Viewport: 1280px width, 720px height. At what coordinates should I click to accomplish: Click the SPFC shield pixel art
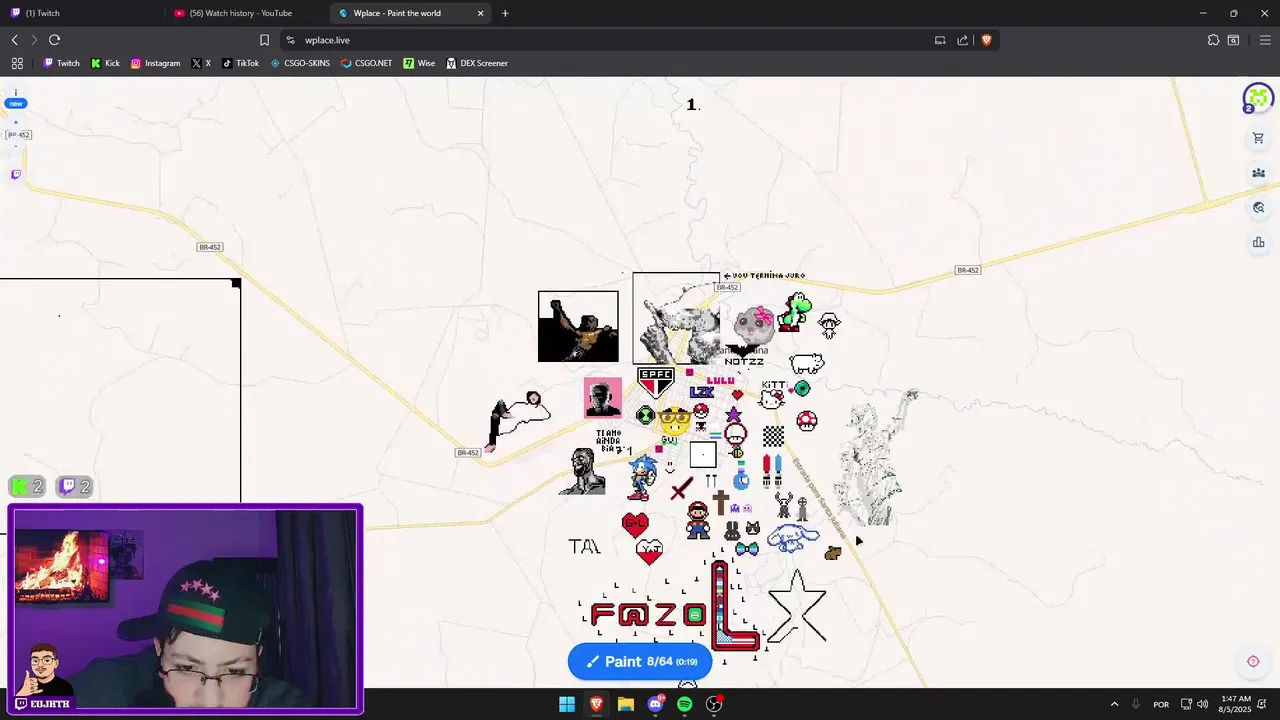(655, 382)
